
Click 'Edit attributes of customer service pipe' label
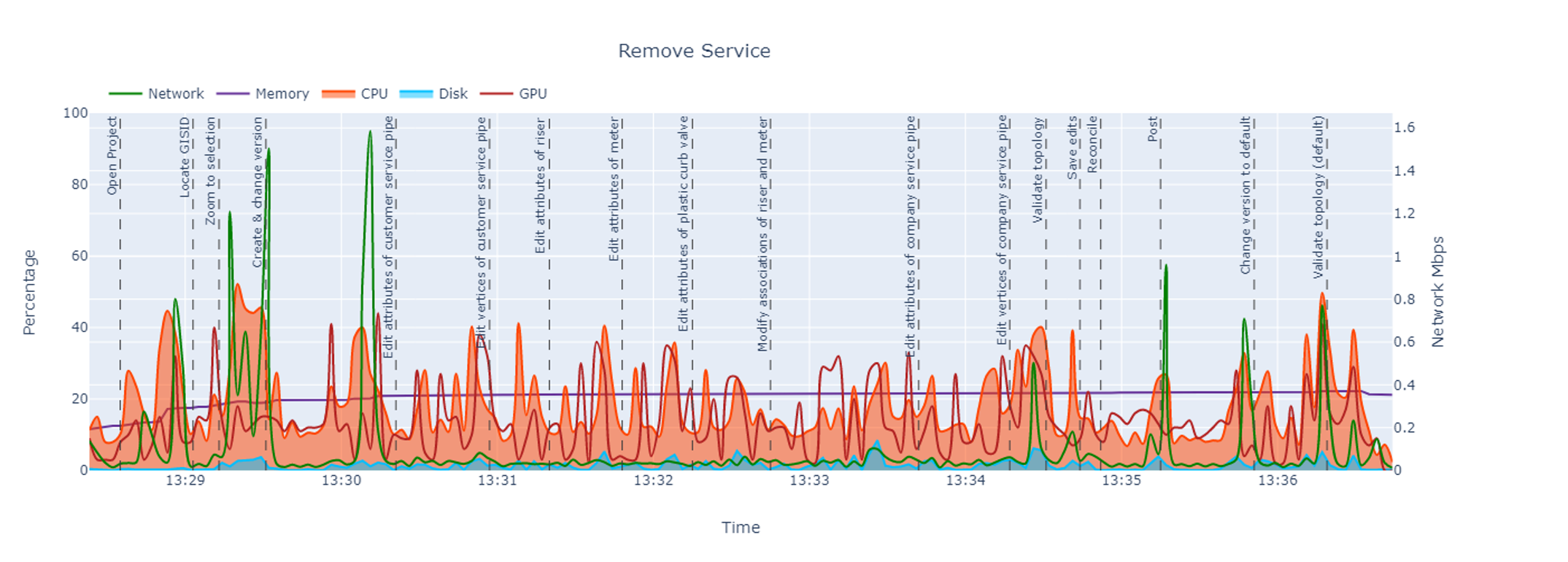(388, 236)
